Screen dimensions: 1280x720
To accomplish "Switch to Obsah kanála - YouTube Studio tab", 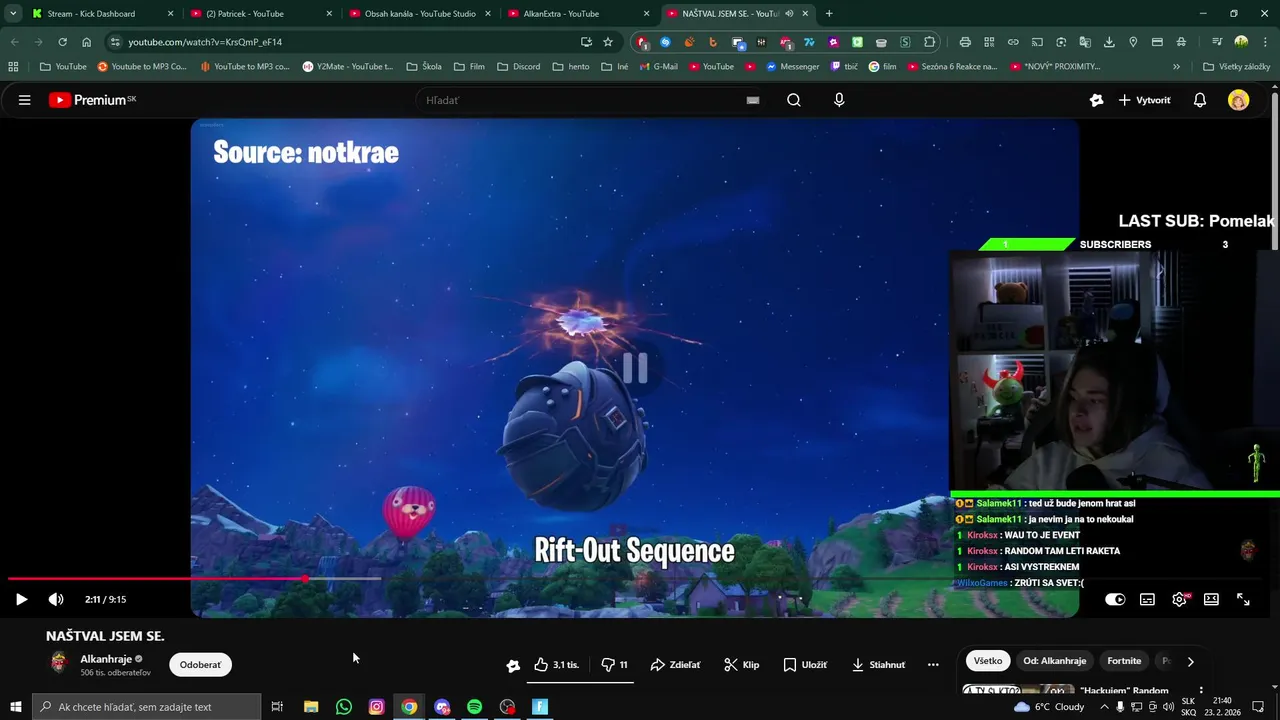I will (x=420, y=14).
